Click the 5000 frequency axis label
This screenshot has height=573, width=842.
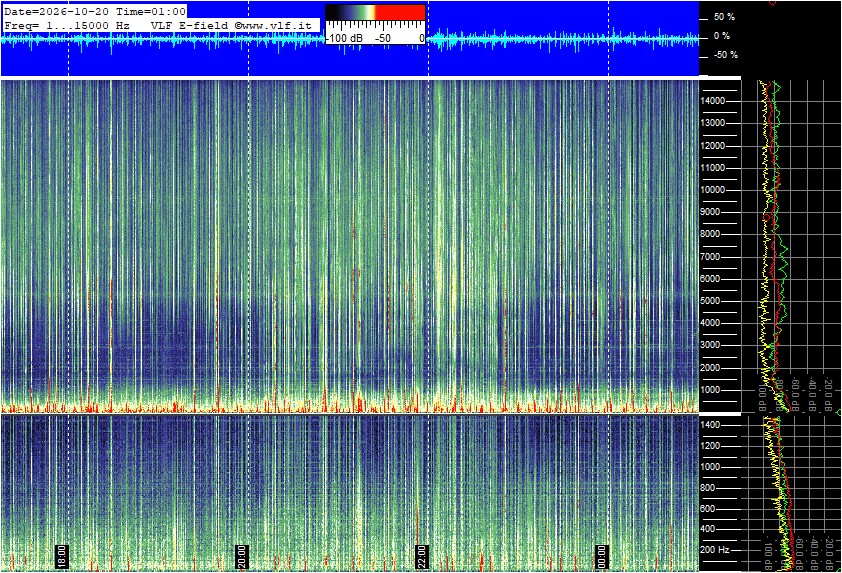point(710,301)
